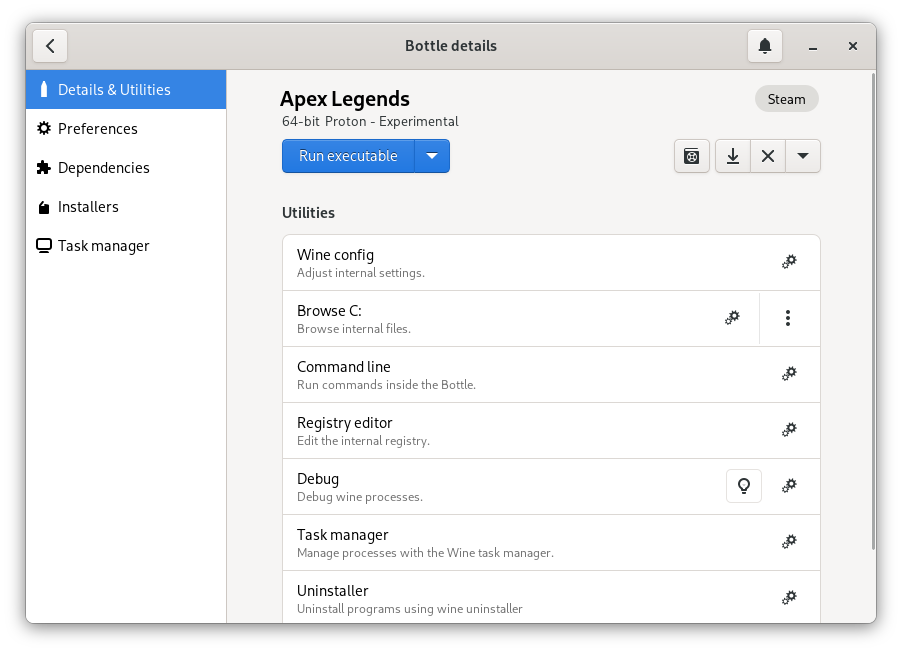Click the back arrow in header bar
The width and height of the screenshot is (902, 652).
[x=50, y=46]
